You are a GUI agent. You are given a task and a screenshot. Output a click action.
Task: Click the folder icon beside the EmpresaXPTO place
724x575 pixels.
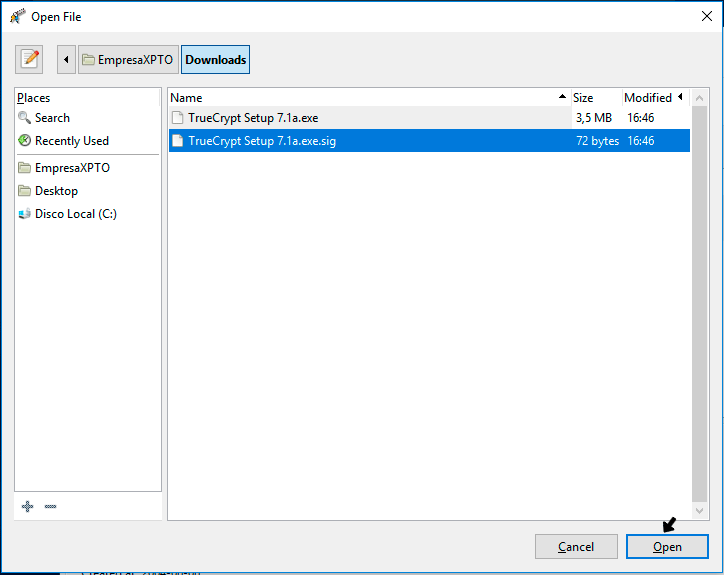24,168
